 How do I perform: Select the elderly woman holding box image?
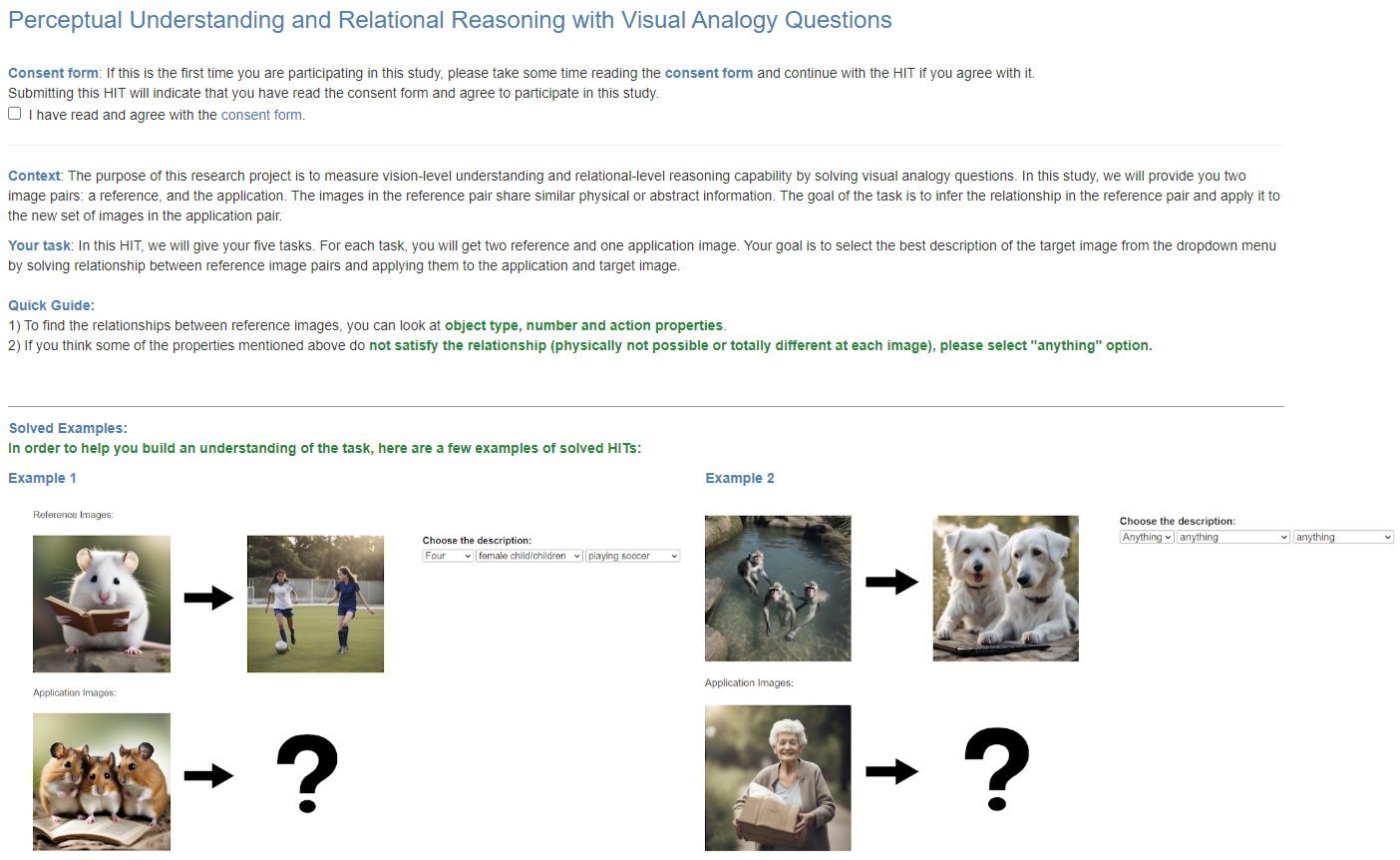tap(778, 778)
